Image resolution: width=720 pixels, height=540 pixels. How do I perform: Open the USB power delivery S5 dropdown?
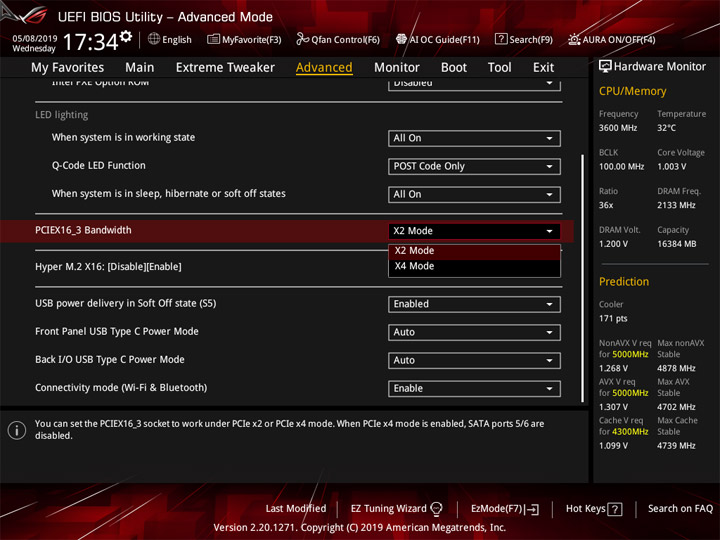pyautogui.click(x=474, y=304)
